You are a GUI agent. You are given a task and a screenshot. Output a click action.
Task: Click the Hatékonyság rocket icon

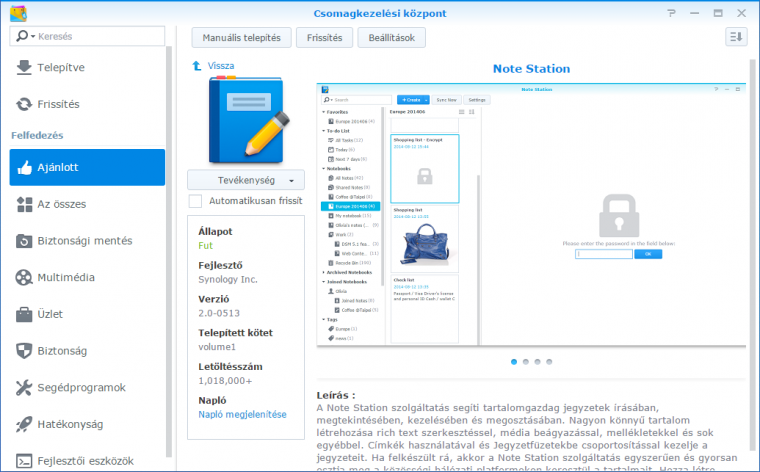(24, 425)
